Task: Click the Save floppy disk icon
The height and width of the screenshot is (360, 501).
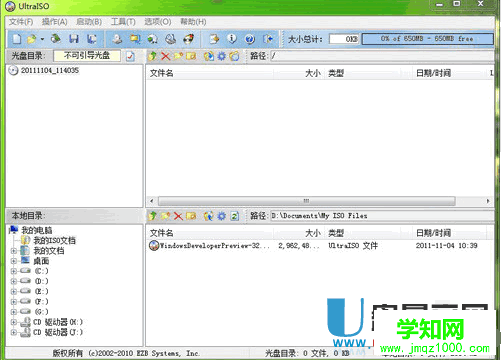Action: [x=74, y=39]
